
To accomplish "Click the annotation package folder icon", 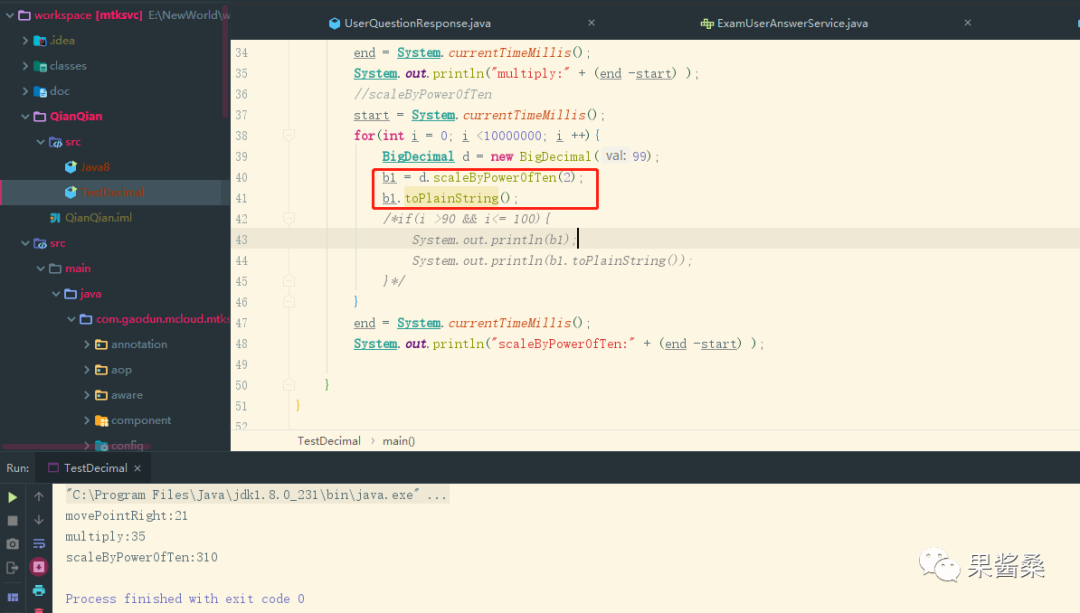I will coord(101,344).
